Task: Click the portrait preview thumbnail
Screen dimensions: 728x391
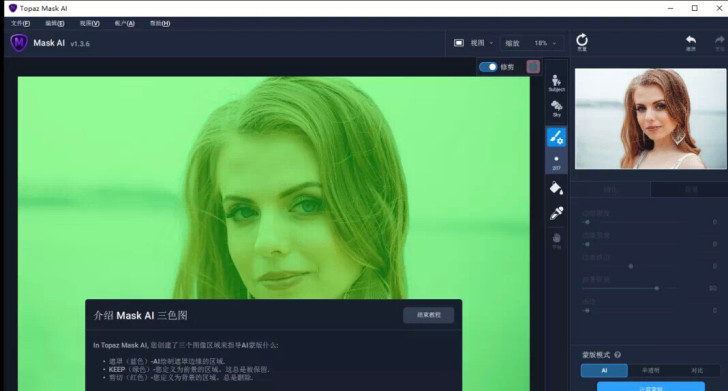Action: coord(650,119)
